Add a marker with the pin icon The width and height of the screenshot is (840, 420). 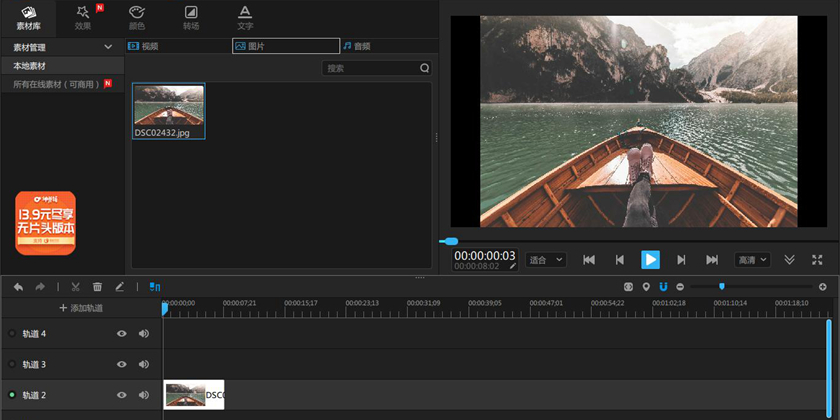[646, 287]
